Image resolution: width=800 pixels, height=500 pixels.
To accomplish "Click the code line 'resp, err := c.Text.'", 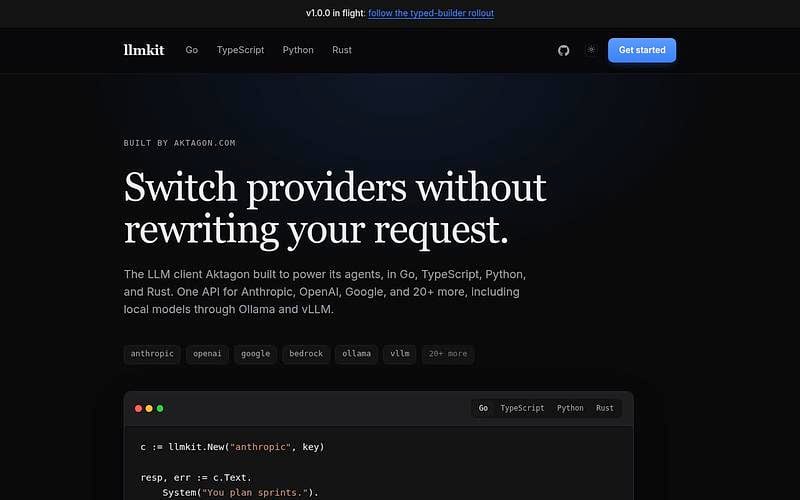I will [196, 478].
